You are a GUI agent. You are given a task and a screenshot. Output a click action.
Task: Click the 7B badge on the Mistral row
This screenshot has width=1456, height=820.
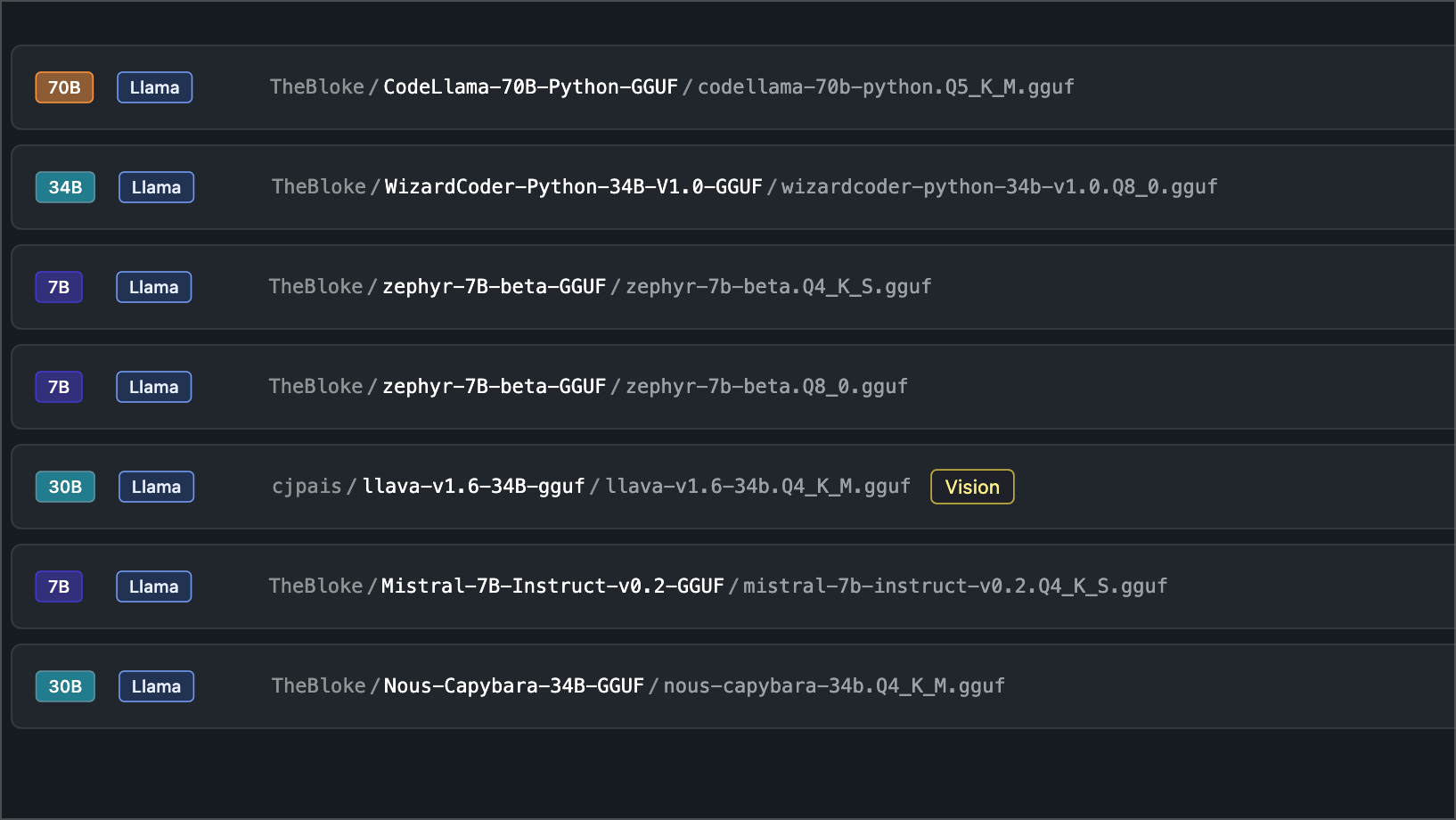pos(59,586)
